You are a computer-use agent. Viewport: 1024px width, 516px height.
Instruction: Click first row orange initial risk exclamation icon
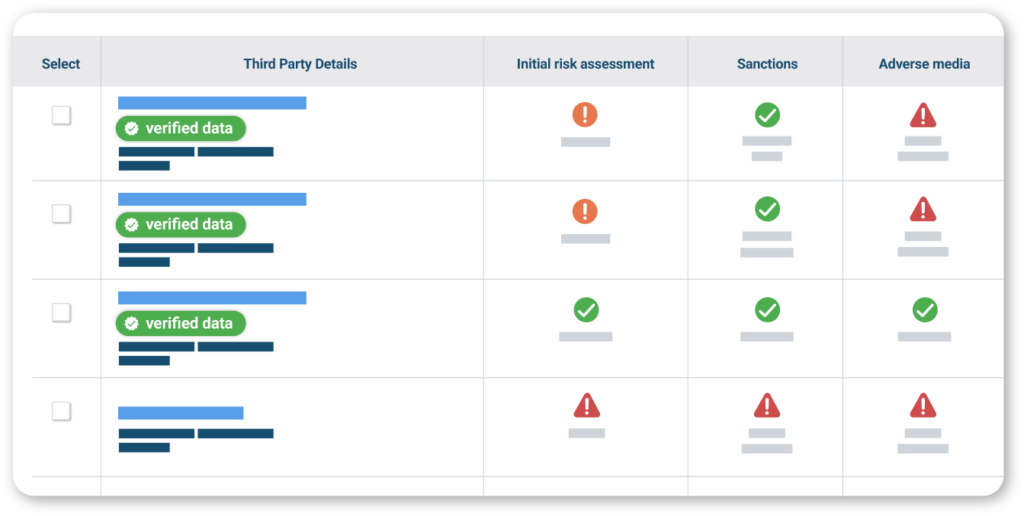point(585,115)
